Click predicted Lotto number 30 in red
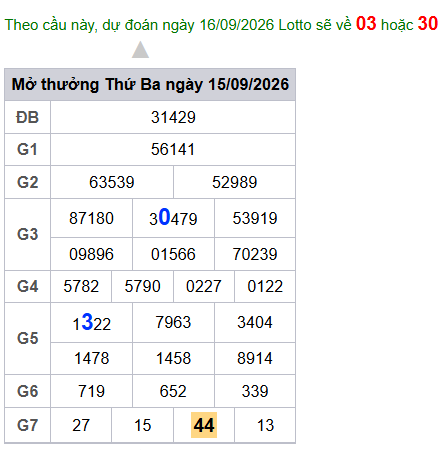 (428, 24)
